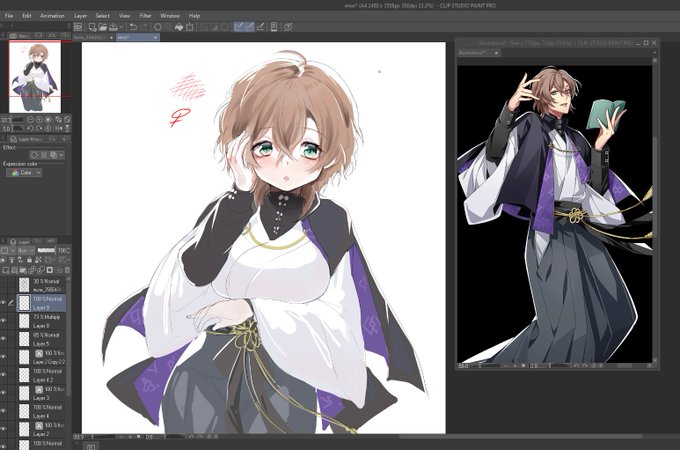
Task: Click the Clear (circle) toolbar icon
Action: 158,27
